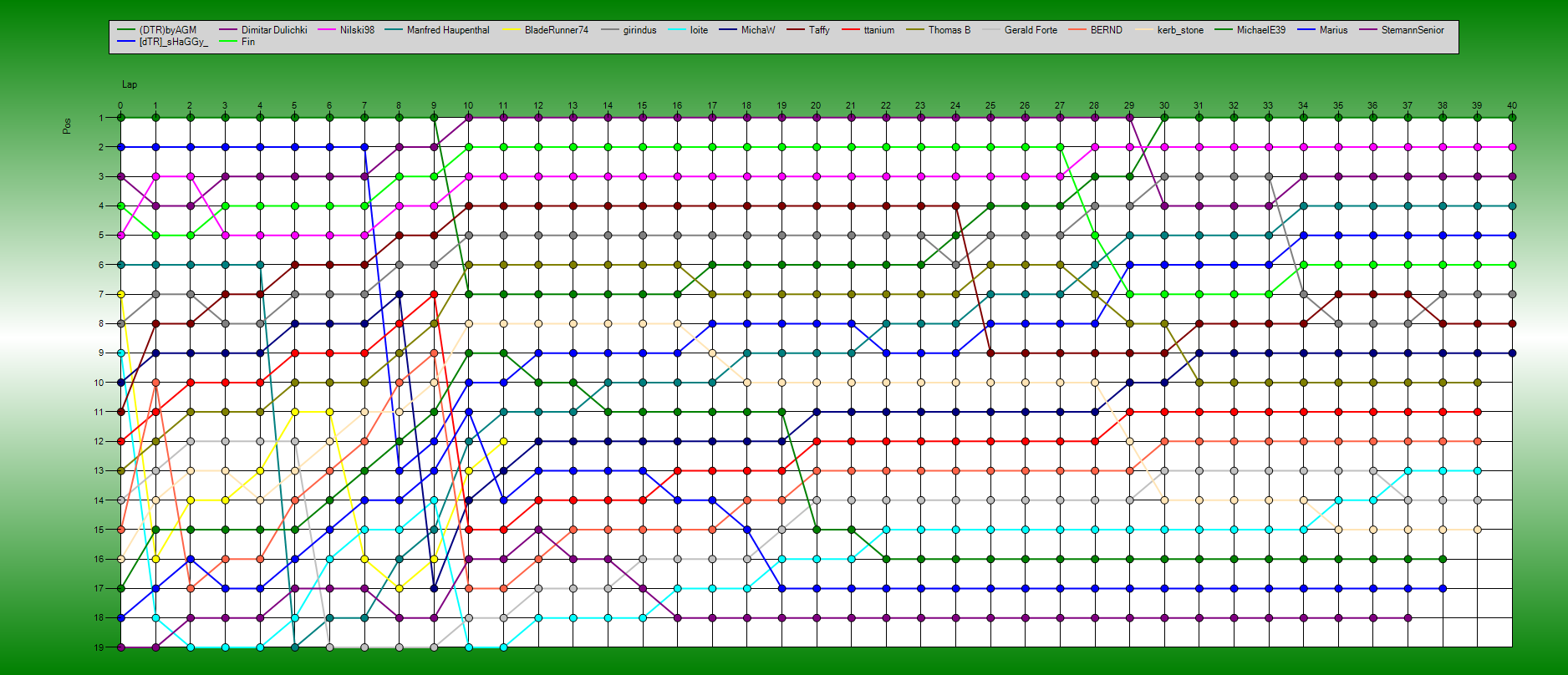The height and width of the screenshot is (675, 1568).
Task: Click lap number 33 on top axis
Action: [x=1268, y=106]
